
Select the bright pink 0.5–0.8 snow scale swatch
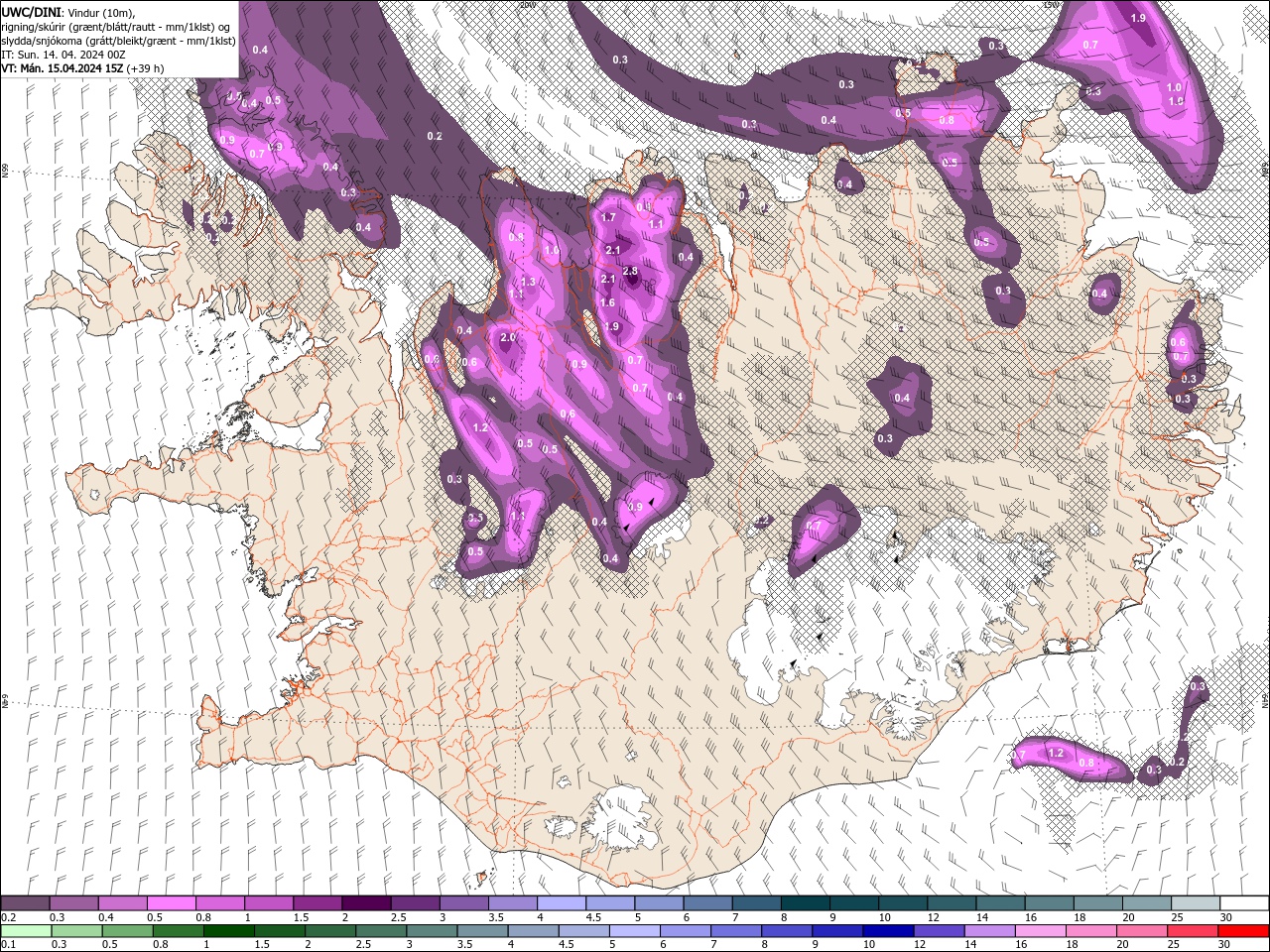tap(172, 903)
